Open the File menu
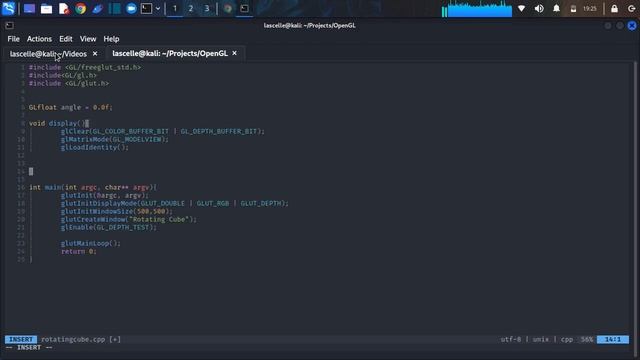640x360 pixels. pyautogui.click(x=13, y=39)
